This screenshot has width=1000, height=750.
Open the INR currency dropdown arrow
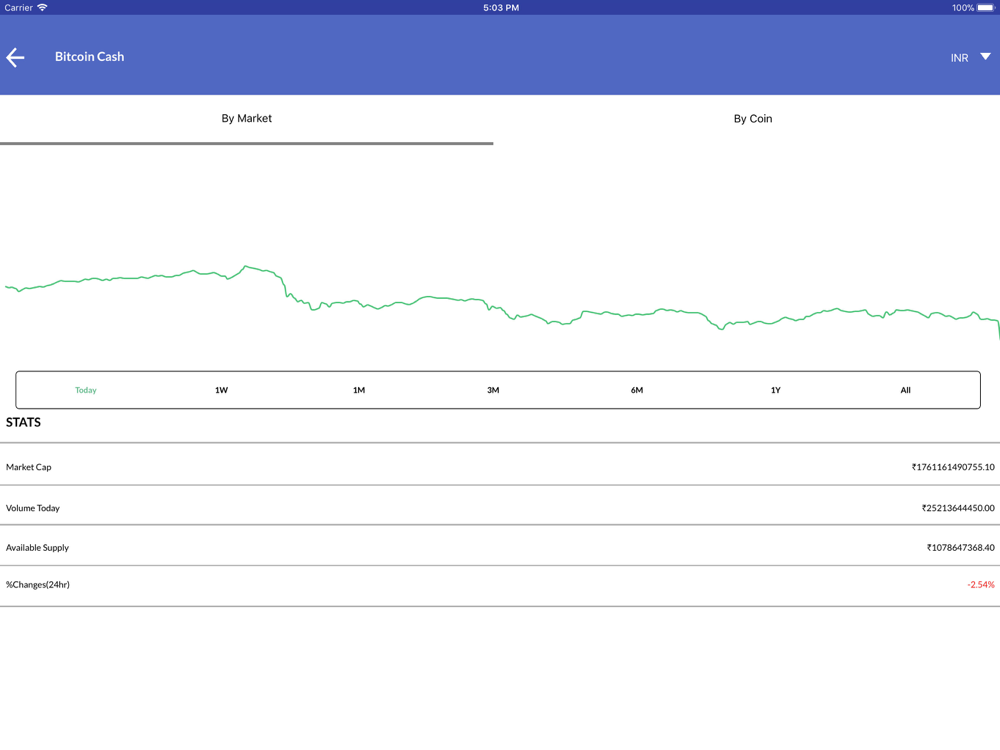[x=985, y=57]
